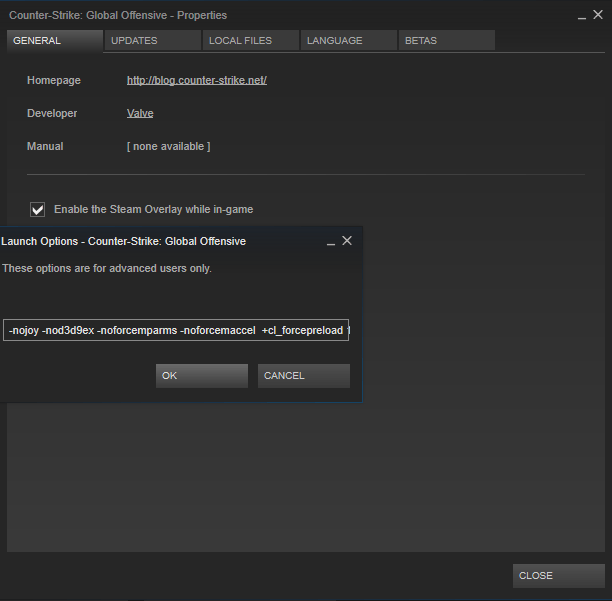
Task: Click the Properties window title text
Action: coord(118,15)
